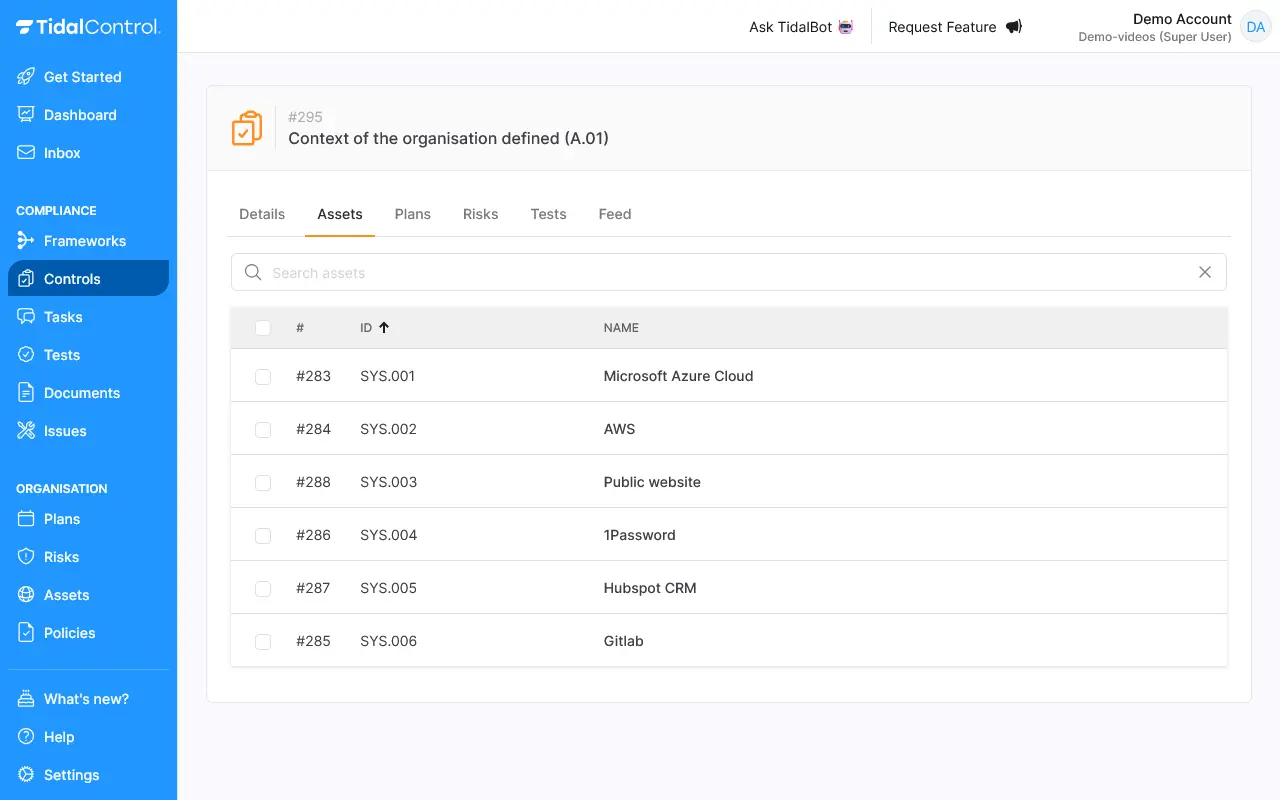Click number #288 cell
The width and height of the screenshot is (1280, 800).
pyautogui.click(x=313, y=482)
